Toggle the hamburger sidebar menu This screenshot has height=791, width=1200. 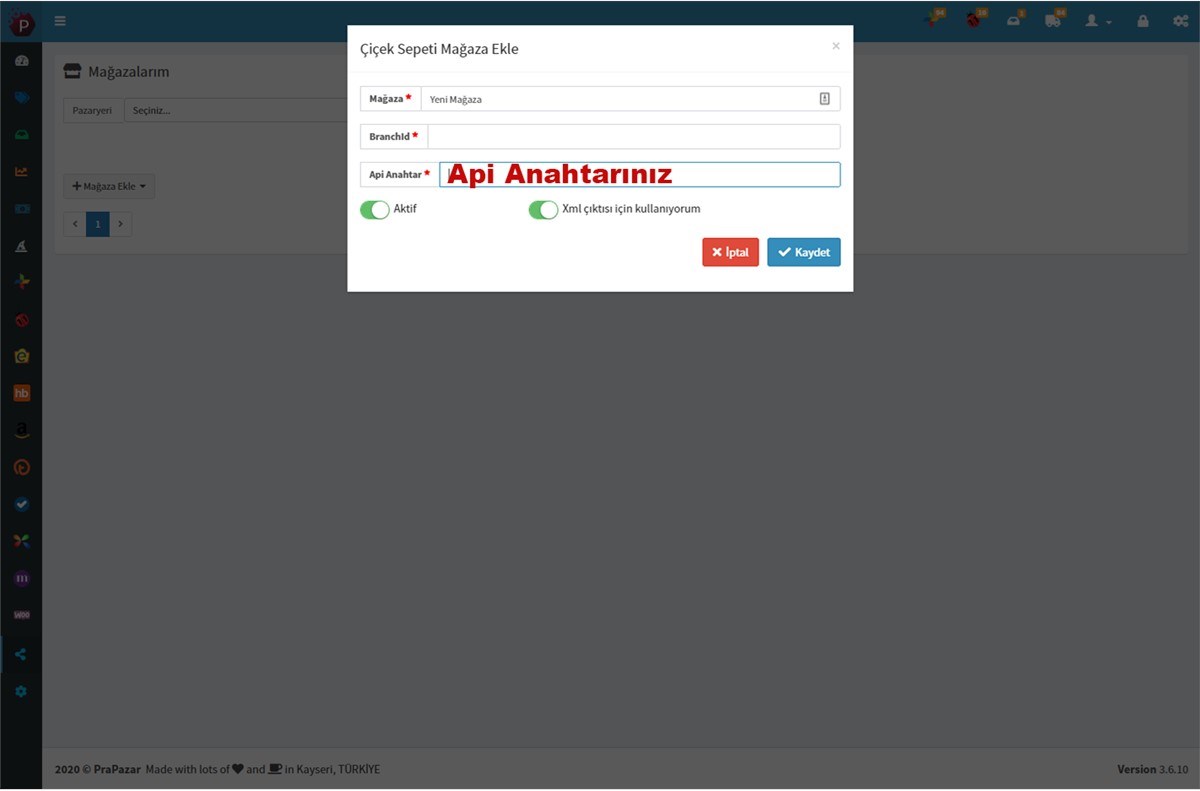(x=61, y=20)
